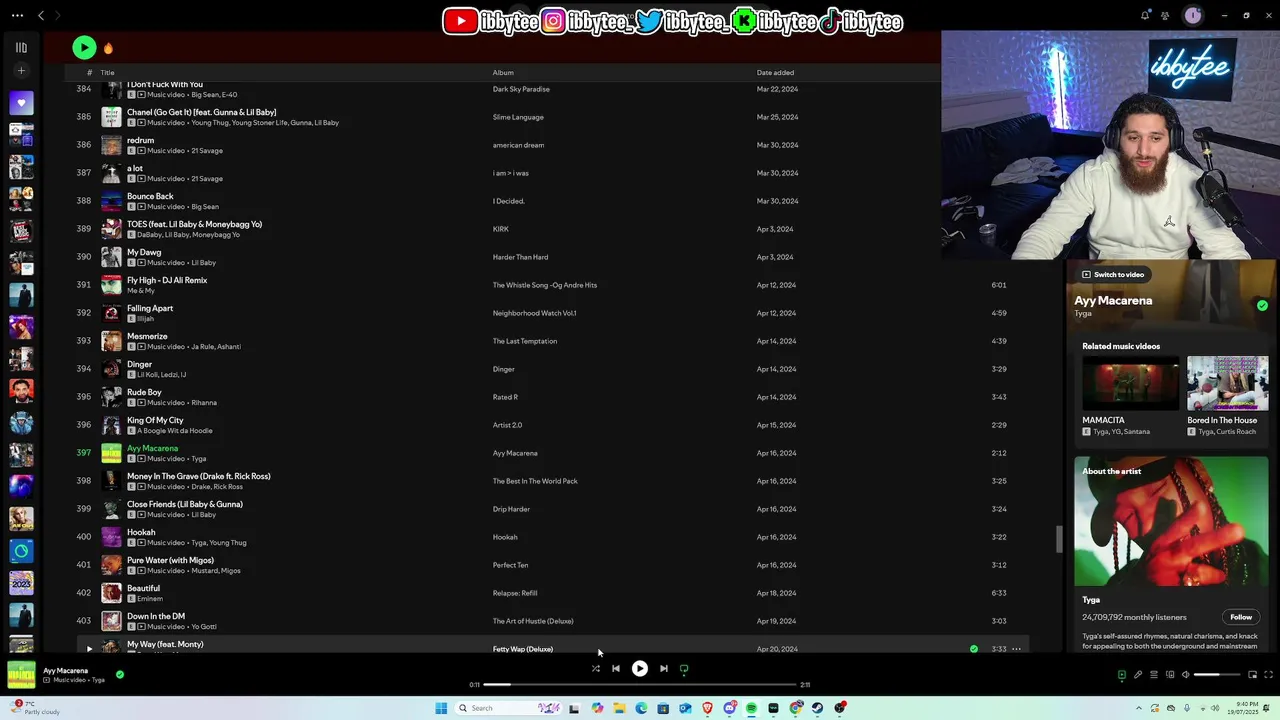Image resolution: width=1280 pixels, height=720 pixels.
Task: Open the notifications bell icon at top
Action: 1145,15
